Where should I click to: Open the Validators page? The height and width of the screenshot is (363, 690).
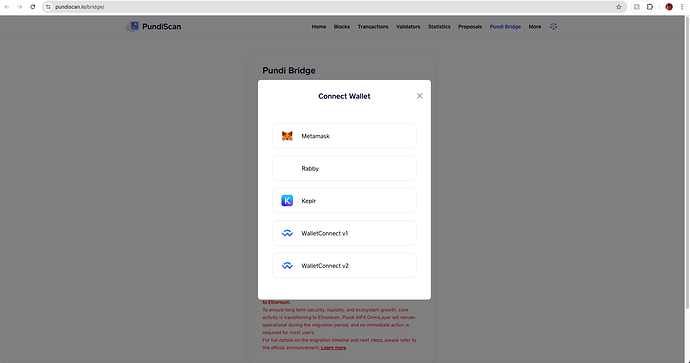pos(408,26)
